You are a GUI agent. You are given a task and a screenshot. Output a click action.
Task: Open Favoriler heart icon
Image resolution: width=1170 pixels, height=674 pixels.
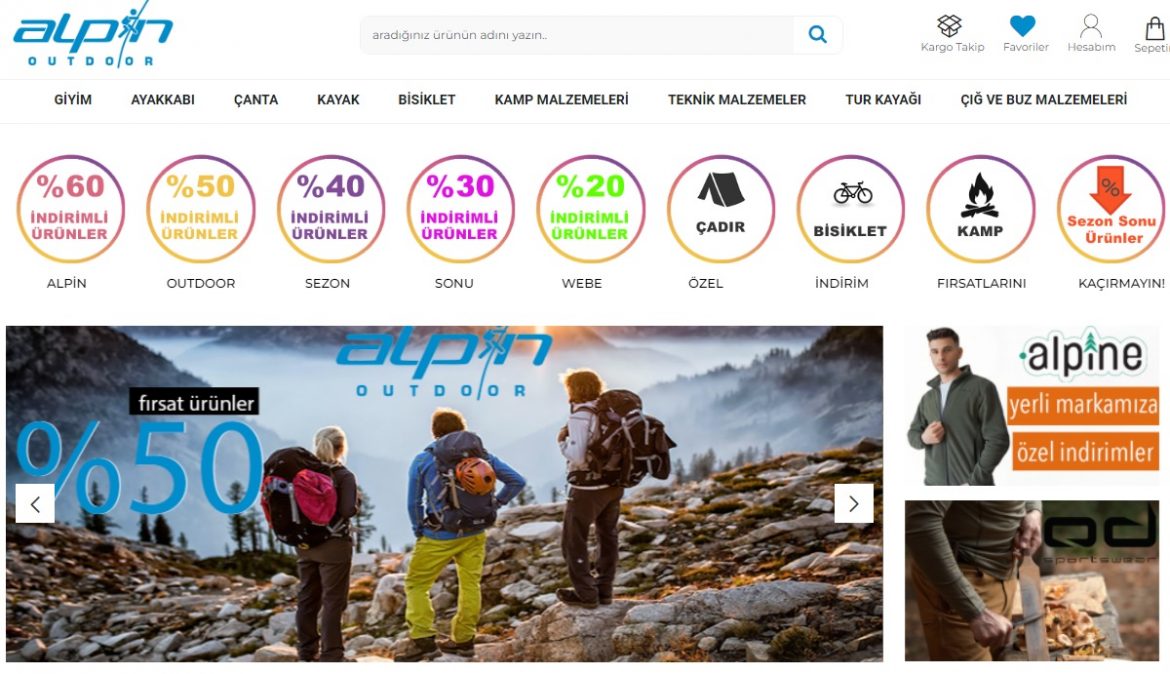tap(1022, 26)
